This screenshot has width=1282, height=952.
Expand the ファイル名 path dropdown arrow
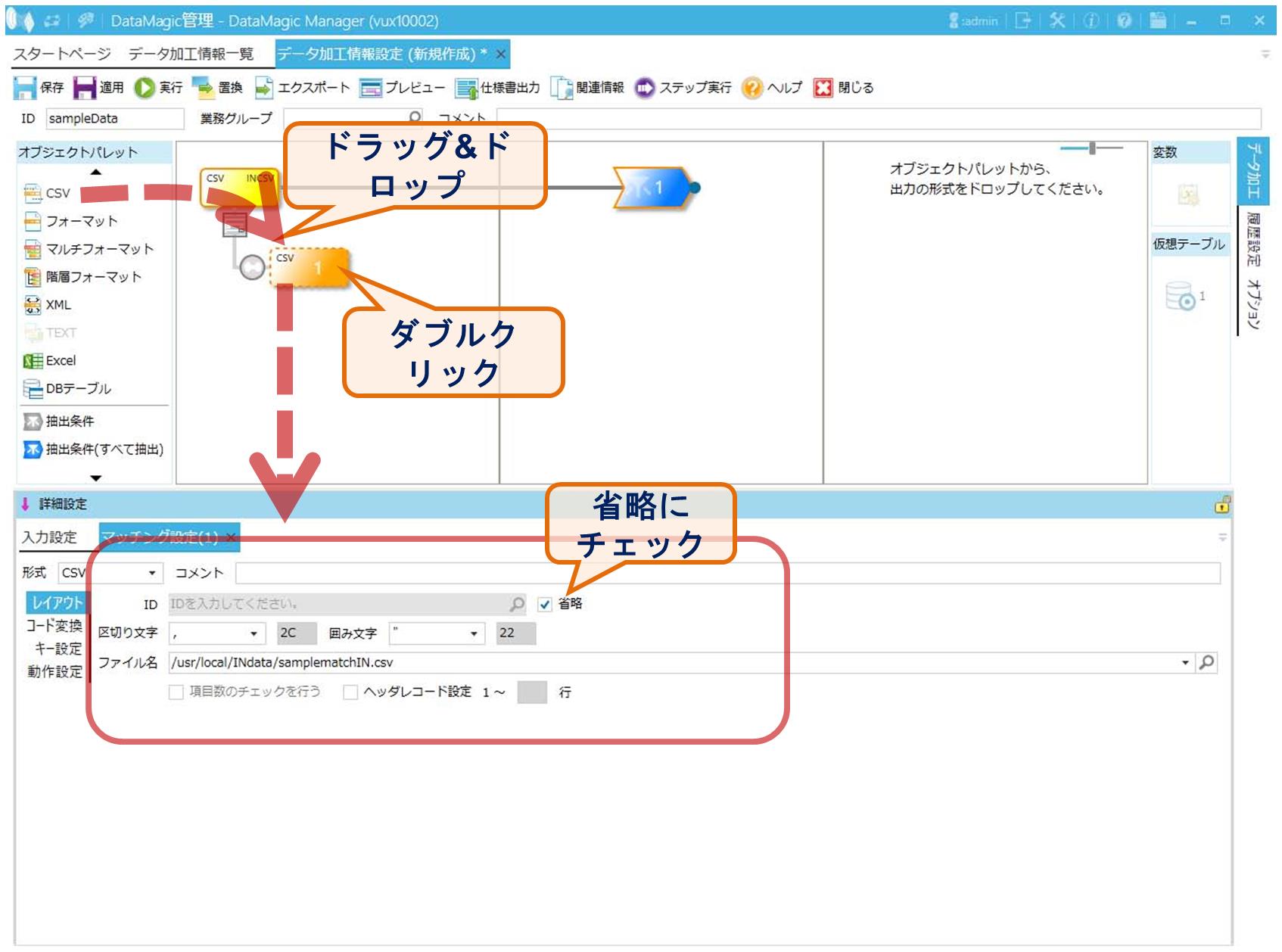[x=1186, y=663]
